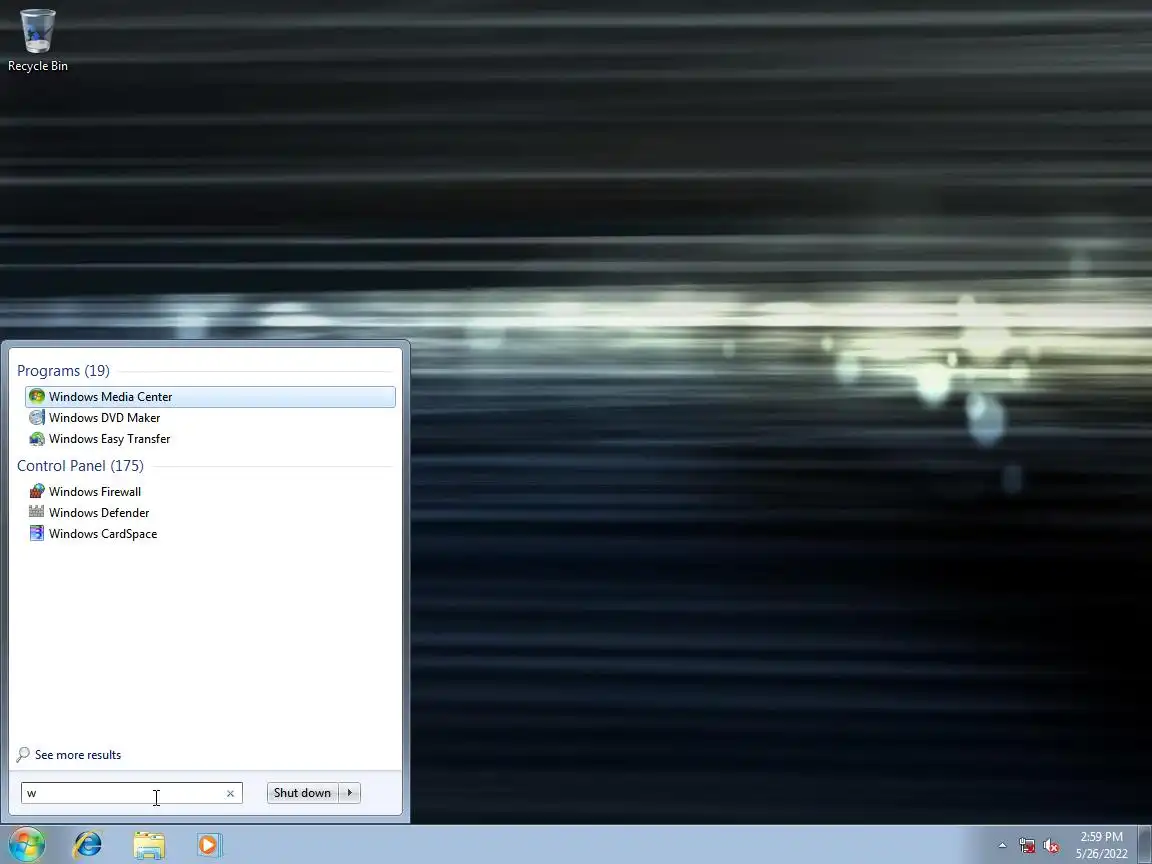1152x864 pixels.
Task: Click the Windows Firewall brick icon
Action: tap(37, 492)
